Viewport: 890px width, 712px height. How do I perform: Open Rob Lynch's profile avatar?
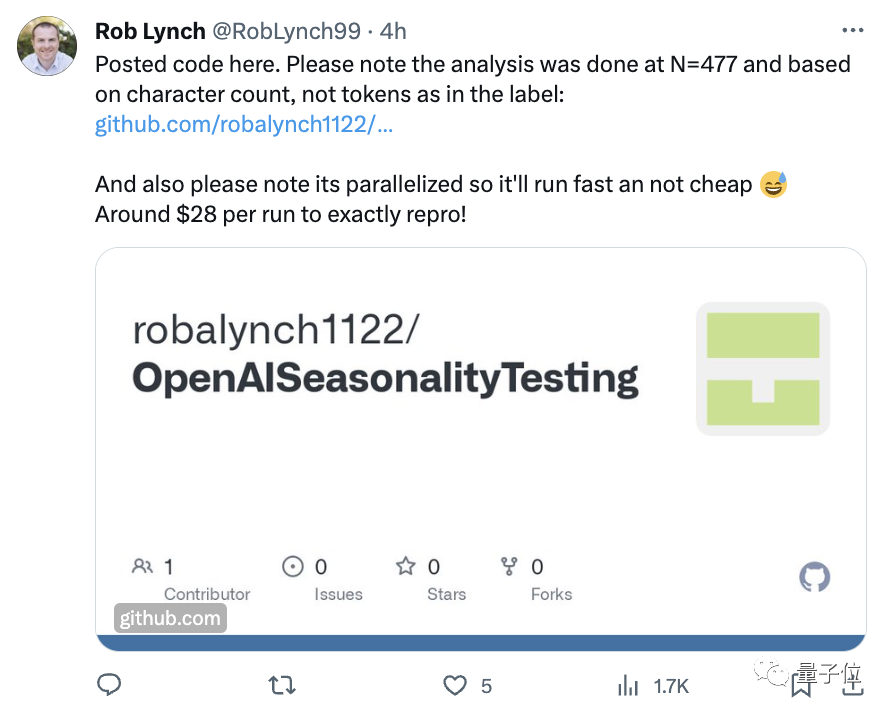pos(47,46)
